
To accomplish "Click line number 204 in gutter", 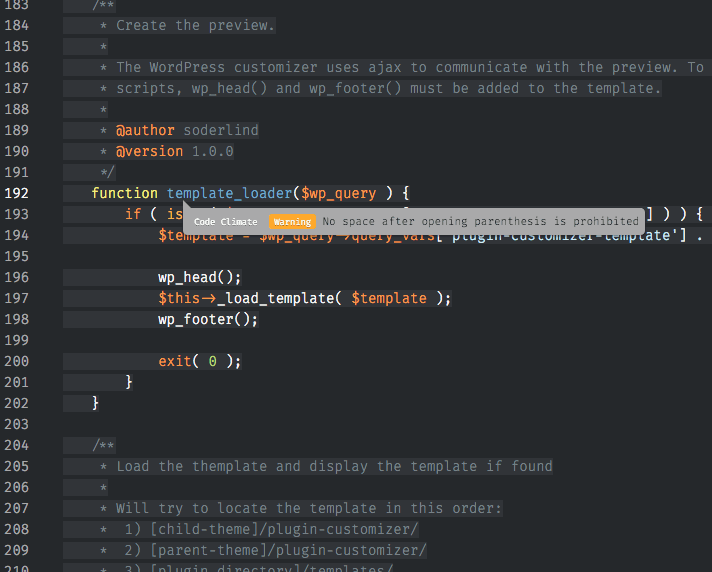I will tap(17, 445).
